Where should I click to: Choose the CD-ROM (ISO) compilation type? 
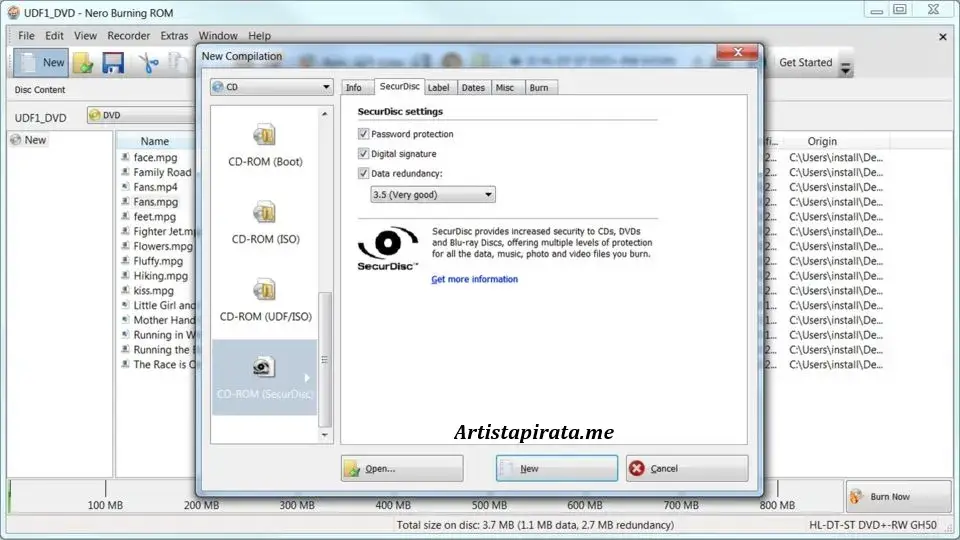click(x=264, y=213)
